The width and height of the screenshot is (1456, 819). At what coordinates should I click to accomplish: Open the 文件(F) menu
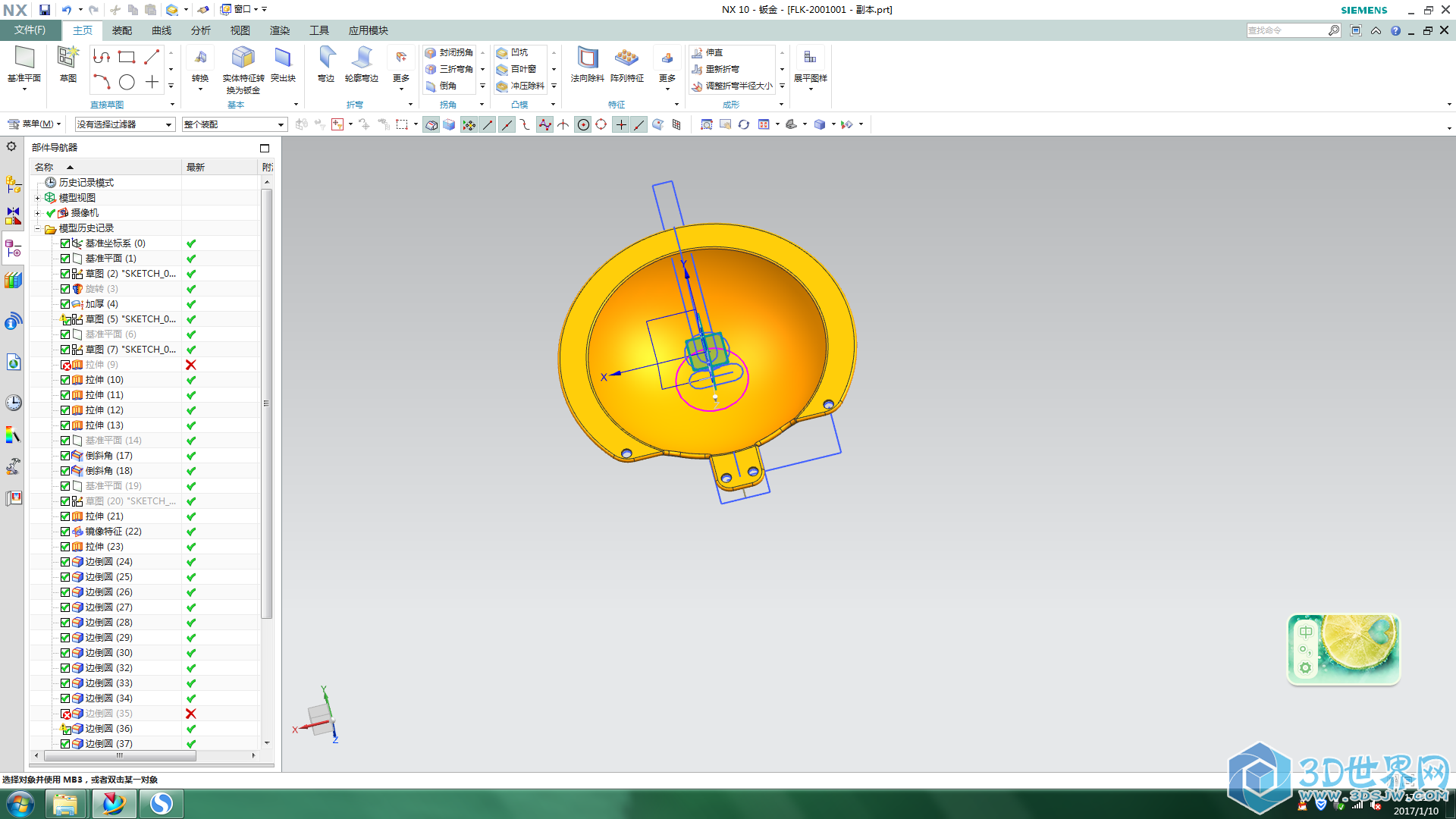point(30,30)
